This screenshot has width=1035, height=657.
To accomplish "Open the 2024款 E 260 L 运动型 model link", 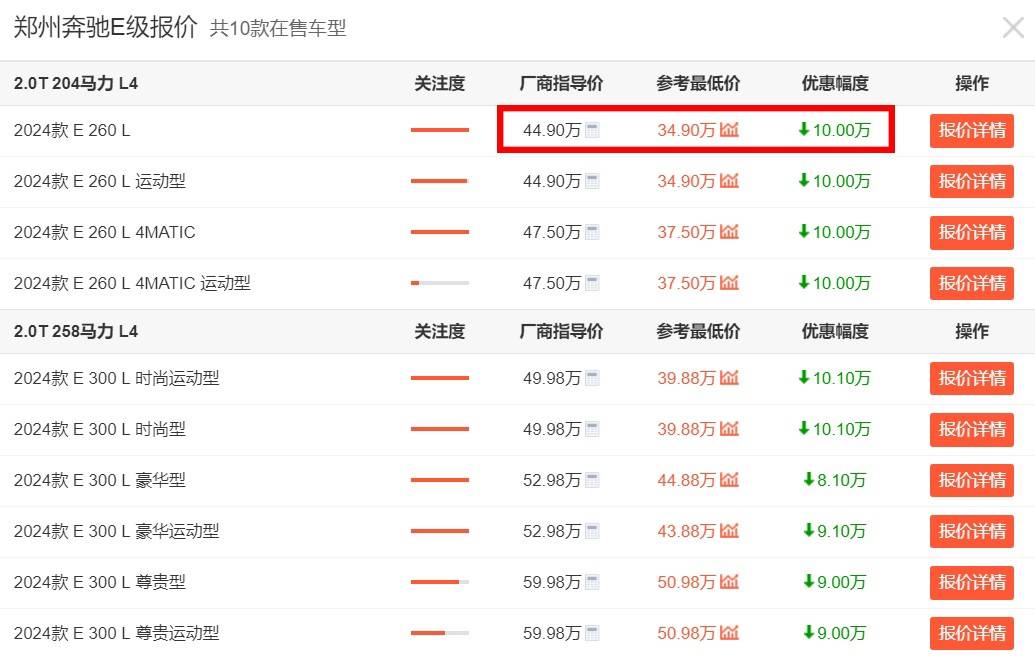I will (x=99, y=181).
